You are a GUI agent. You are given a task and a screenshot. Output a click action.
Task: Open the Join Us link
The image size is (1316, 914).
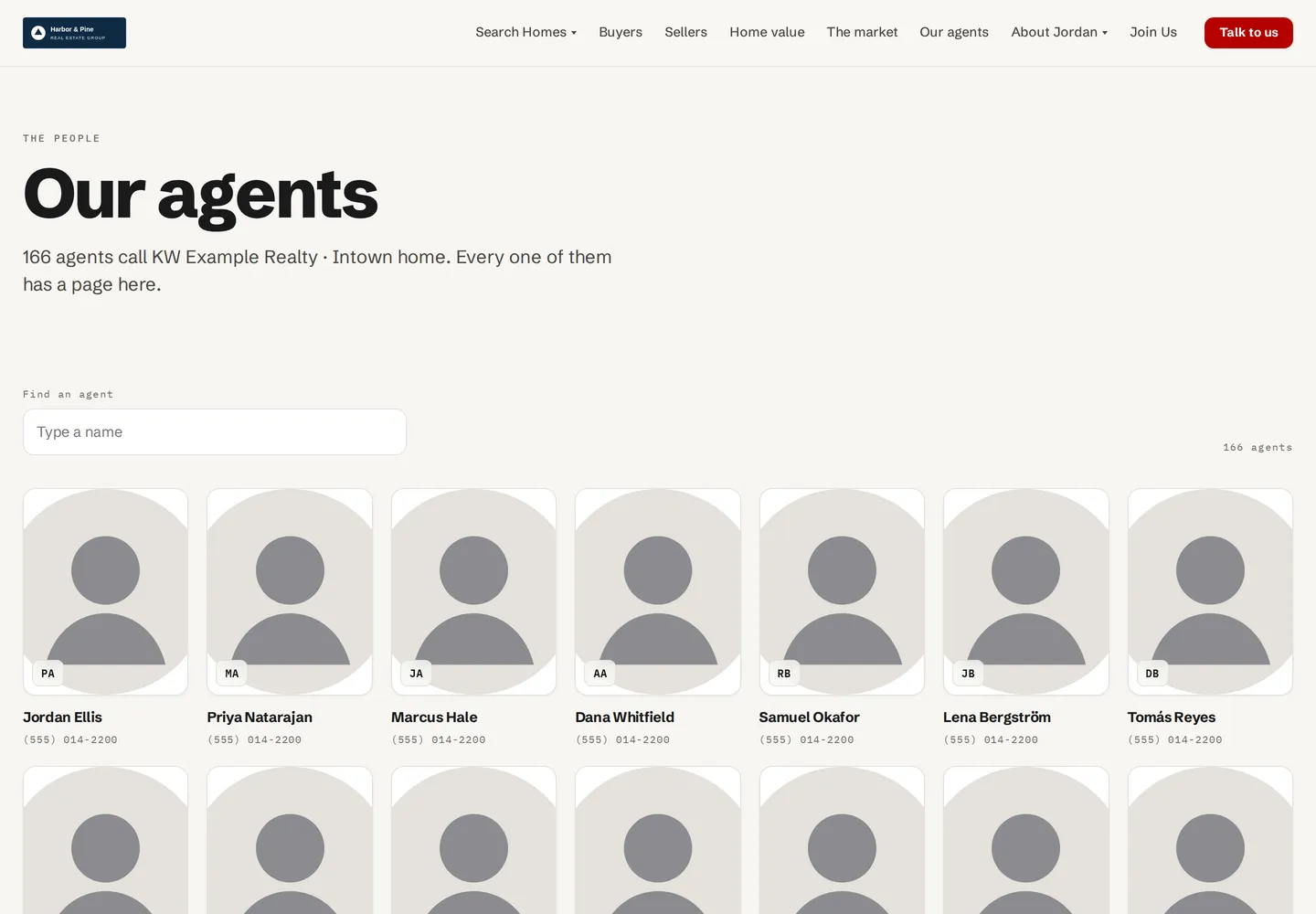tap(1153, 32)
